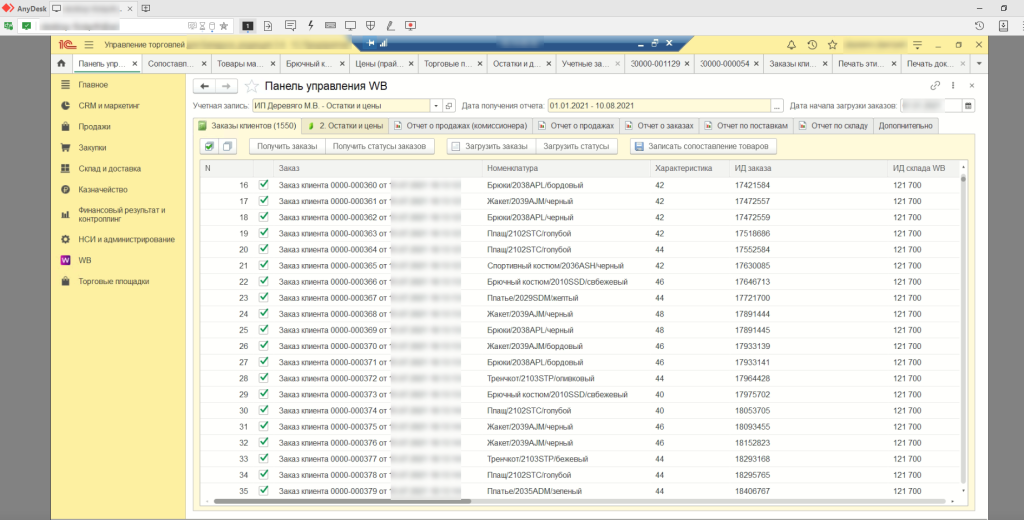1024x520 pixels.
Task: Add panel to favorites with star icon
Action: coord(252,86)
